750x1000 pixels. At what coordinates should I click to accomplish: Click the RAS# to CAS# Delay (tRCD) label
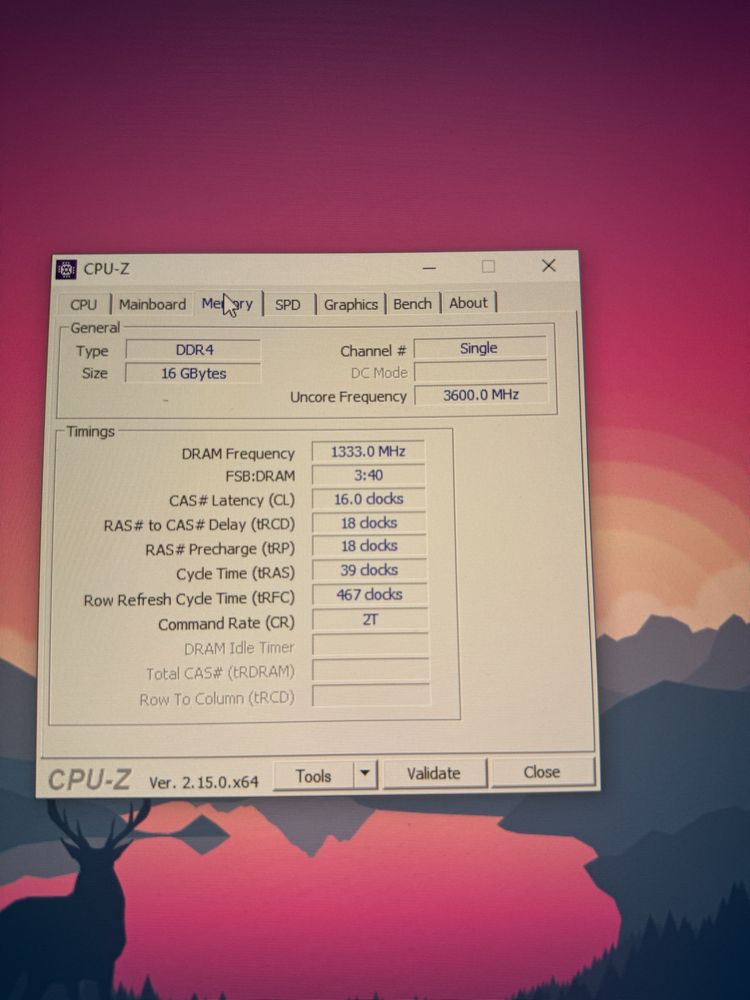pyautogui.click(x=199, y=525)
